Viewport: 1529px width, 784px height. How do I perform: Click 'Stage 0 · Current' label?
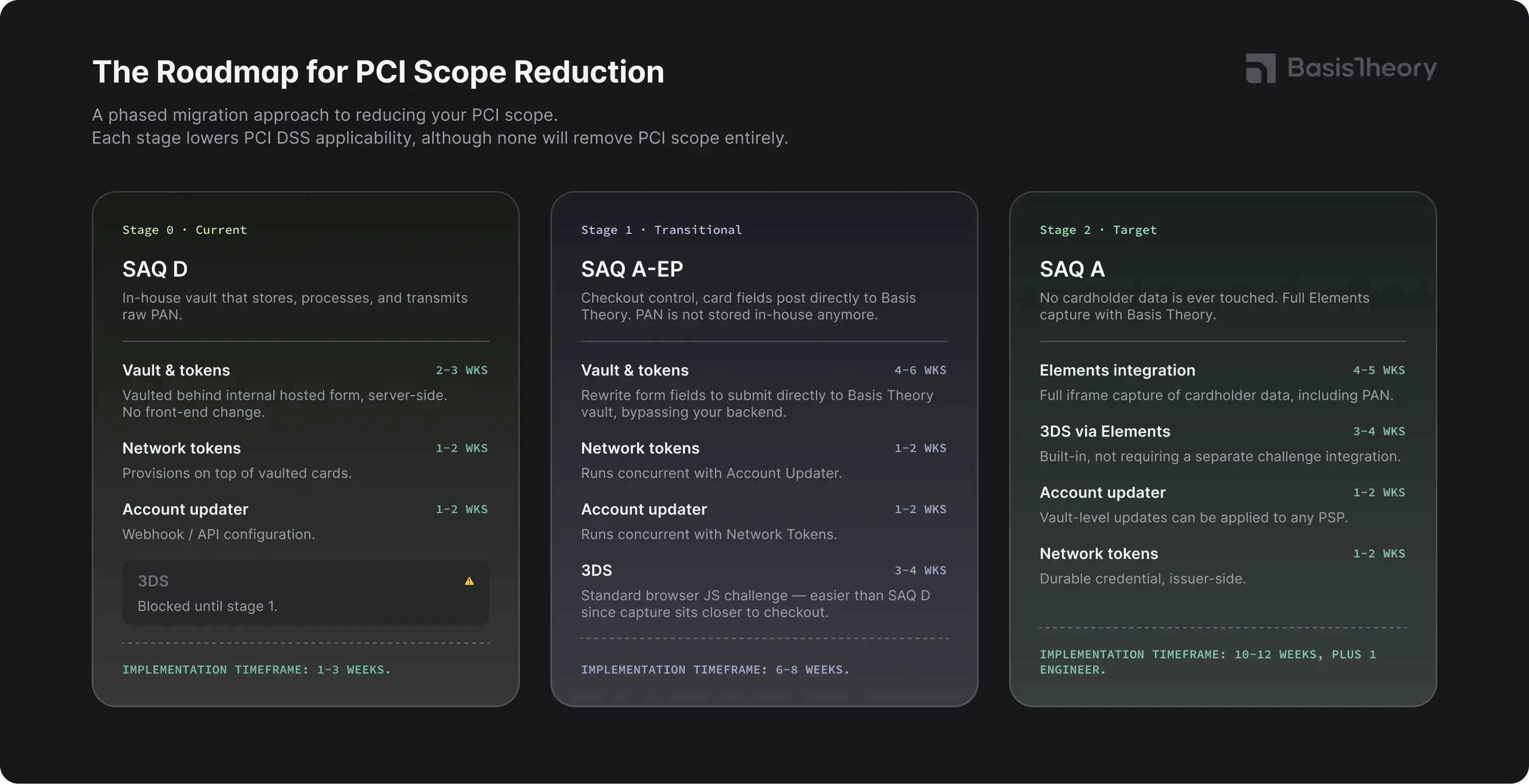[184, 230]
